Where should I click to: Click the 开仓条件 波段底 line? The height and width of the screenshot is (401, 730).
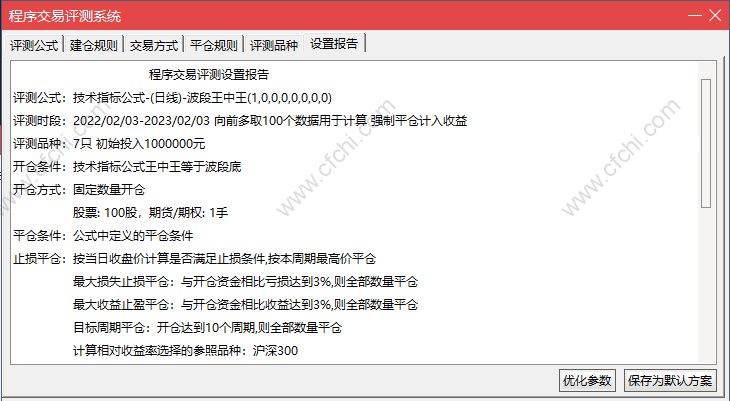pyautogui.click(x=127, y=167)
